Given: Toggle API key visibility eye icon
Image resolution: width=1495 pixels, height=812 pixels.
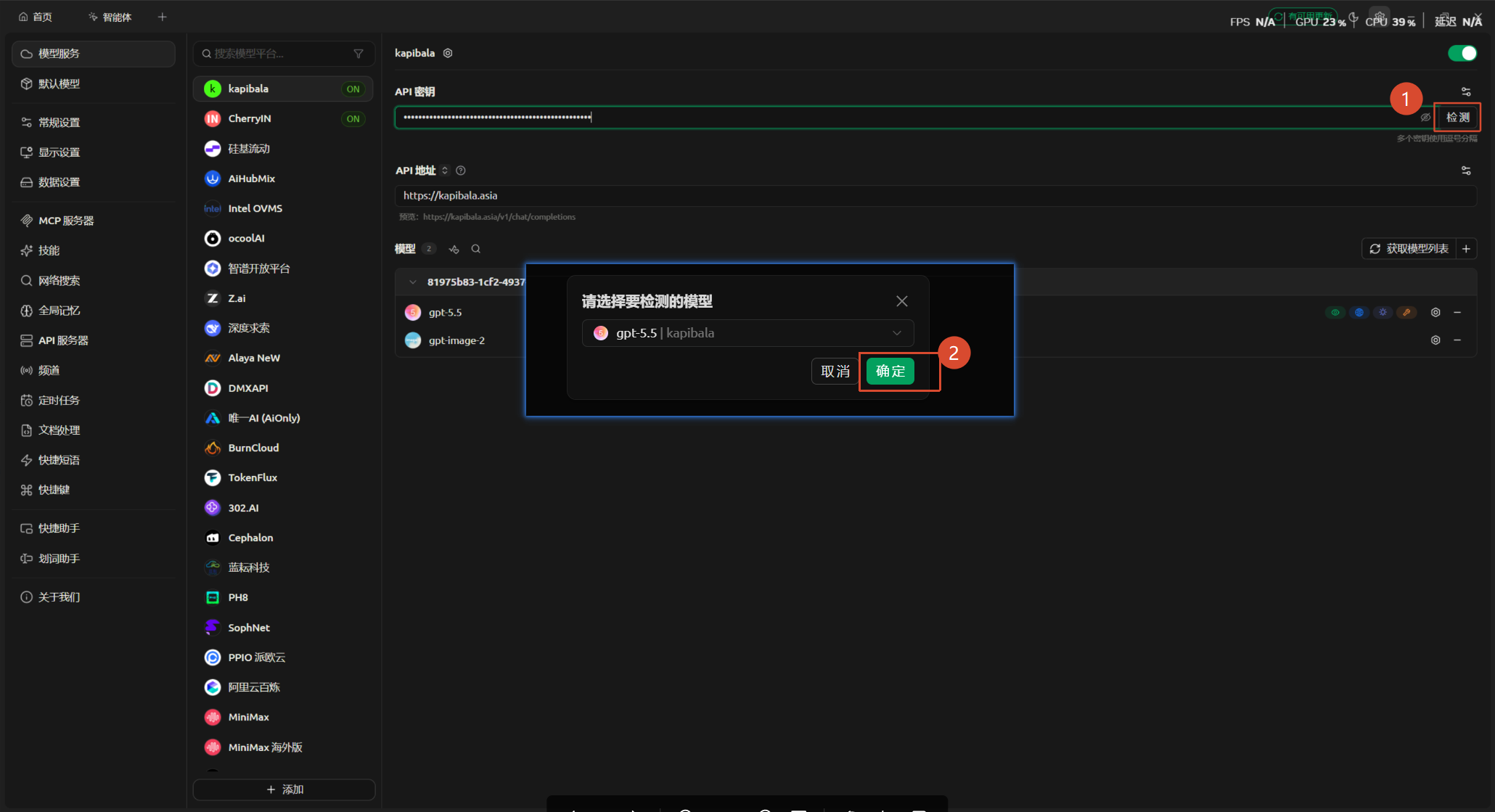Looking at the screenshot, I should [1425, 118].
